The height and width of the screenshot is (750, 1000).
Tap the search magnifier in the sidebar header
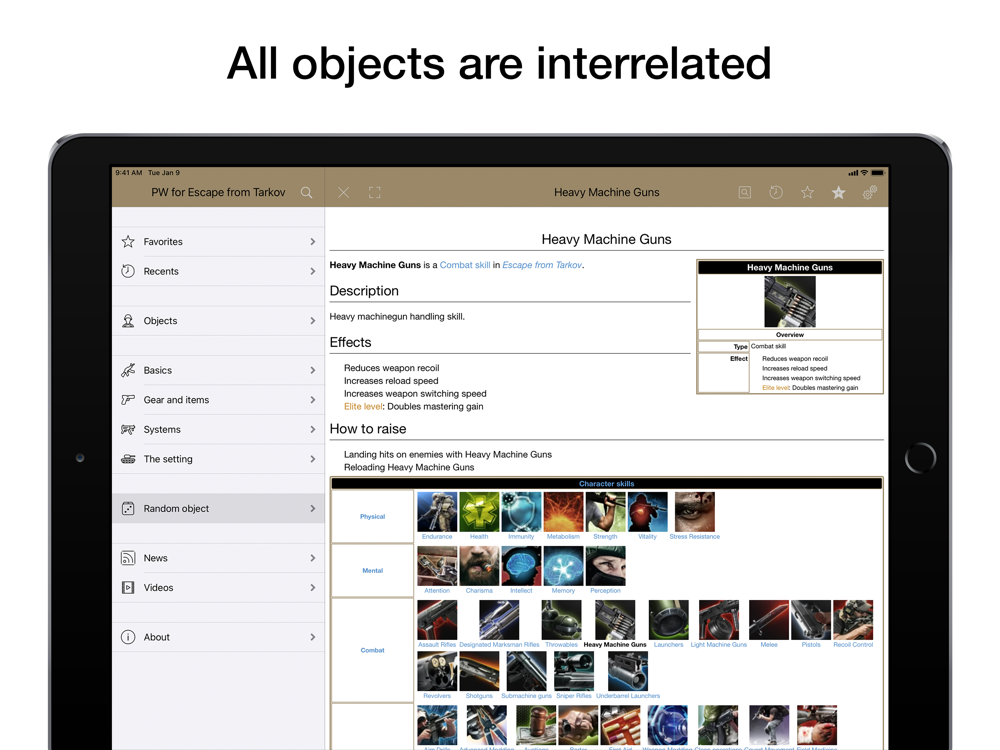[306, 193]
